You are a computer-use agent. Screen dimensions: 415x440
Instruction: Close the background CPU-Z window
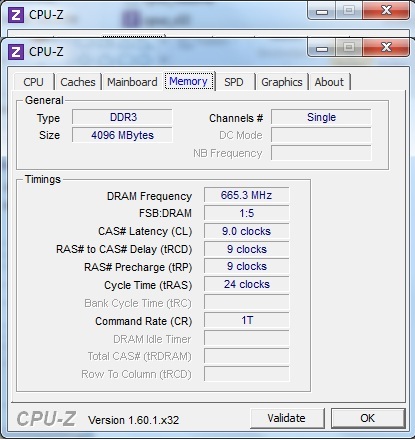tap(386, 11)
